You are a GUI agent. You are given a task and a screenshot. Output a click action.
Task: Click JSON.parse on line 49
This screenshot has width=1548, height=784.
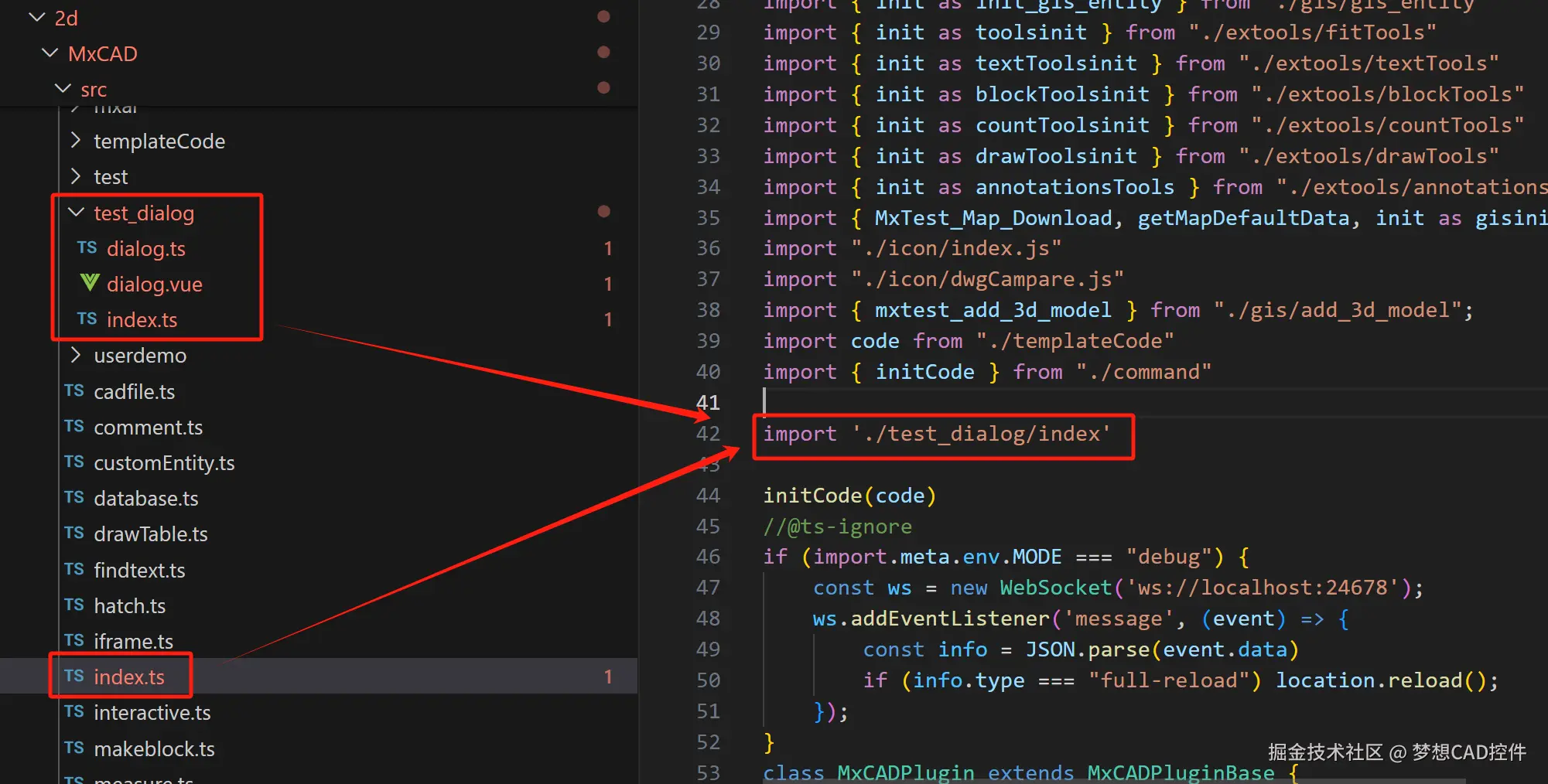click(x=1088, y=649)
